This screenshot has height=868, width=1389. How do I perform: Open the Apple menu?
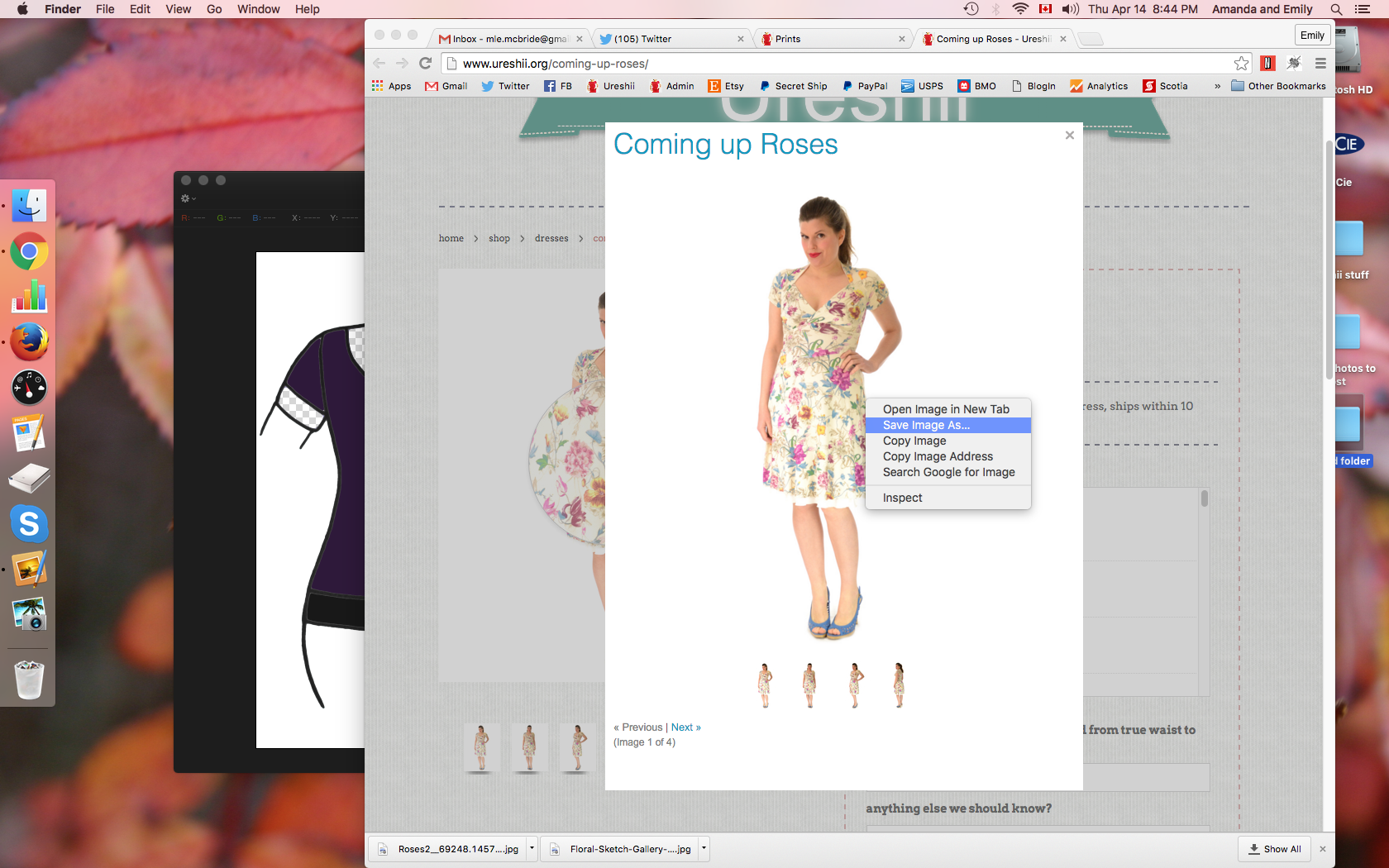tap(22, 9)
